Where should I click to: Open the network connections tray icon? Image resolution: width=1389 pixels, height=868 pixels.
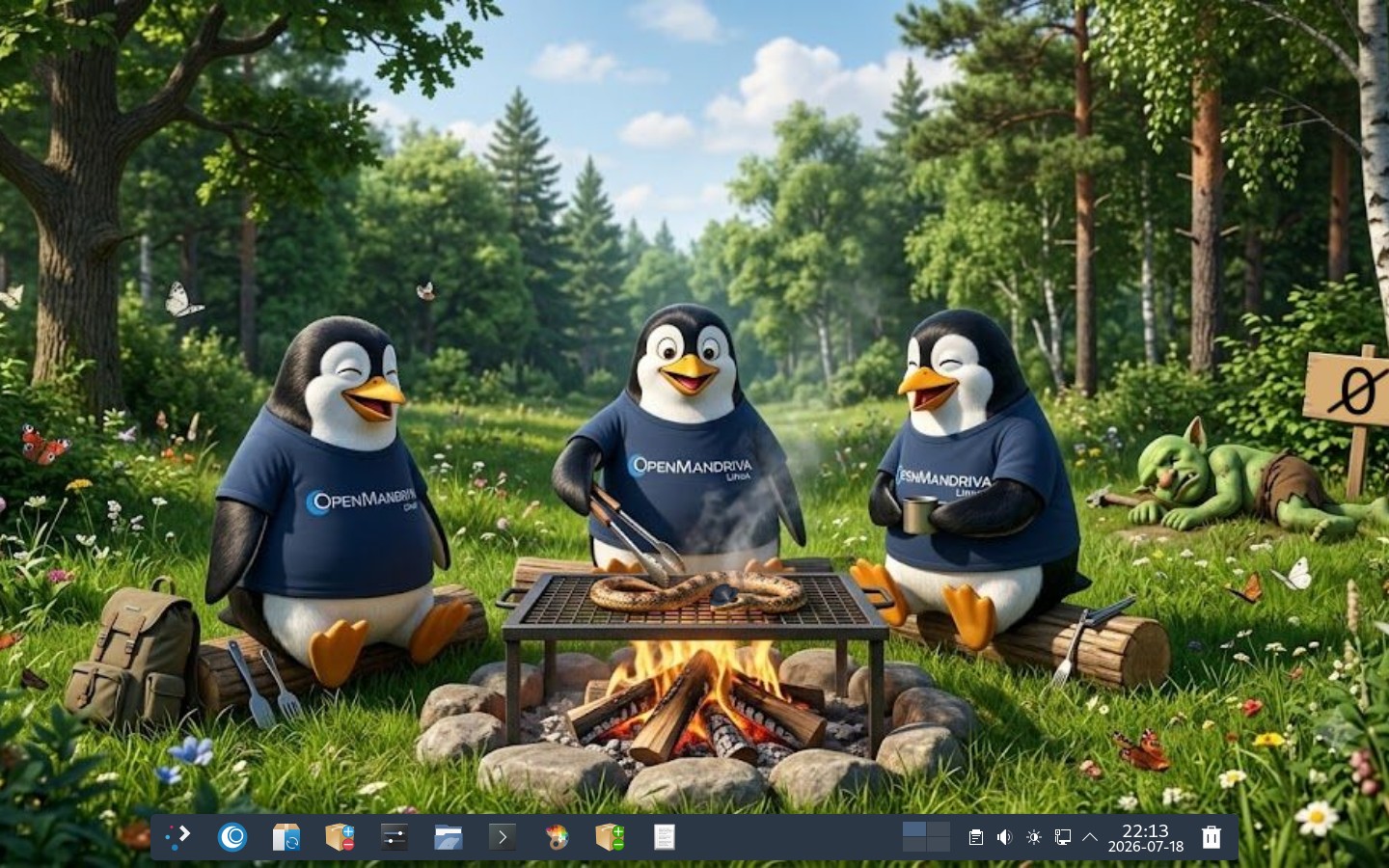coord(1062,837)
